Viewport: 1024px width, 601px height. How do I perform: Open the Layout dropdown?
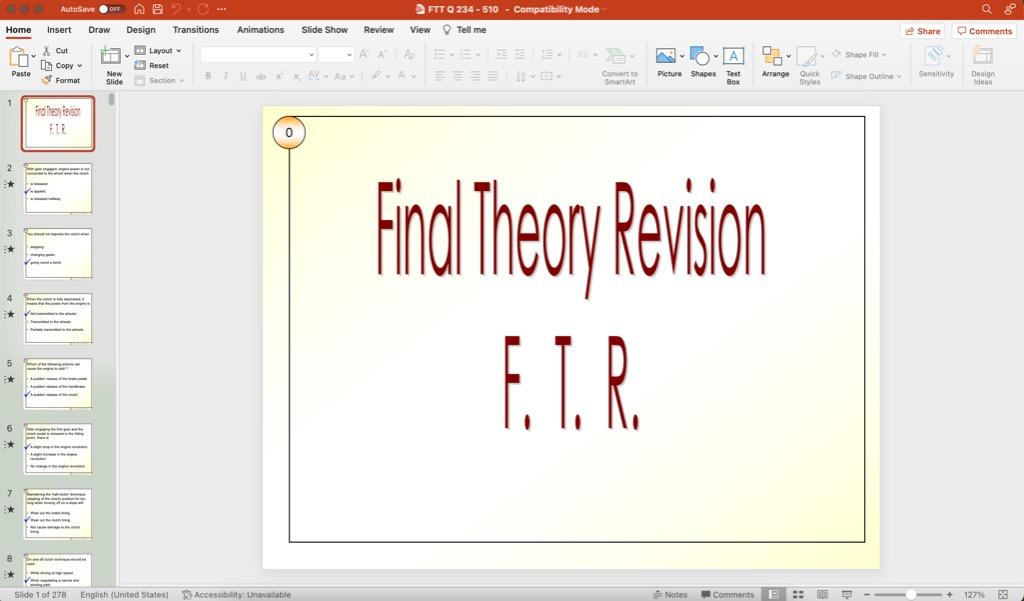(x=160, y=50)
